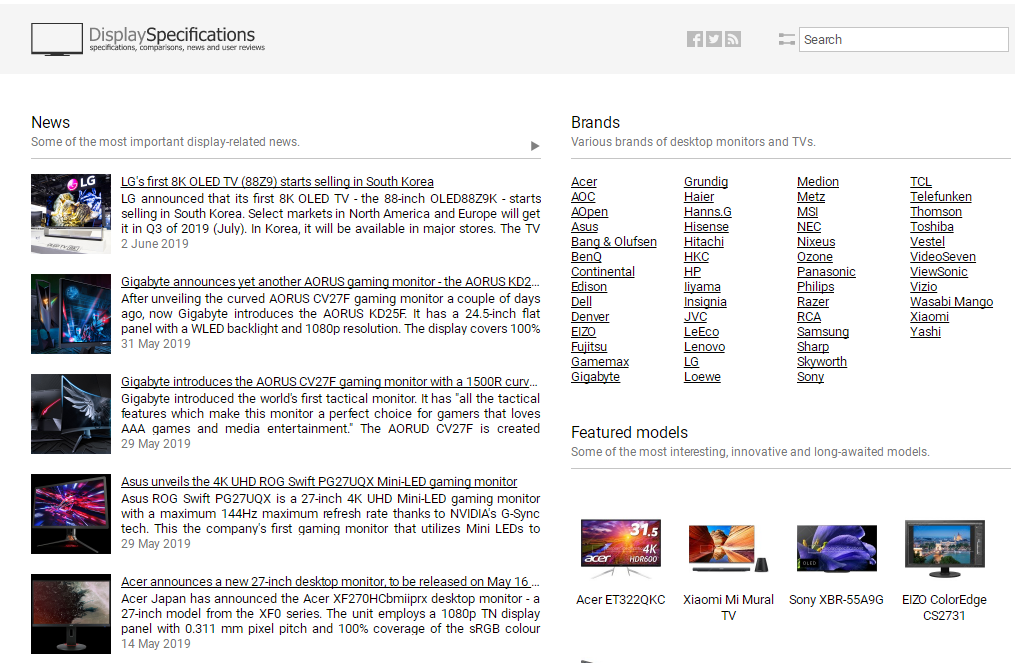The width and height of the screenshot is (1015, 663).
Task: Click the AORUS KD25F news thumbnail
Action: [x=71, y=314]
